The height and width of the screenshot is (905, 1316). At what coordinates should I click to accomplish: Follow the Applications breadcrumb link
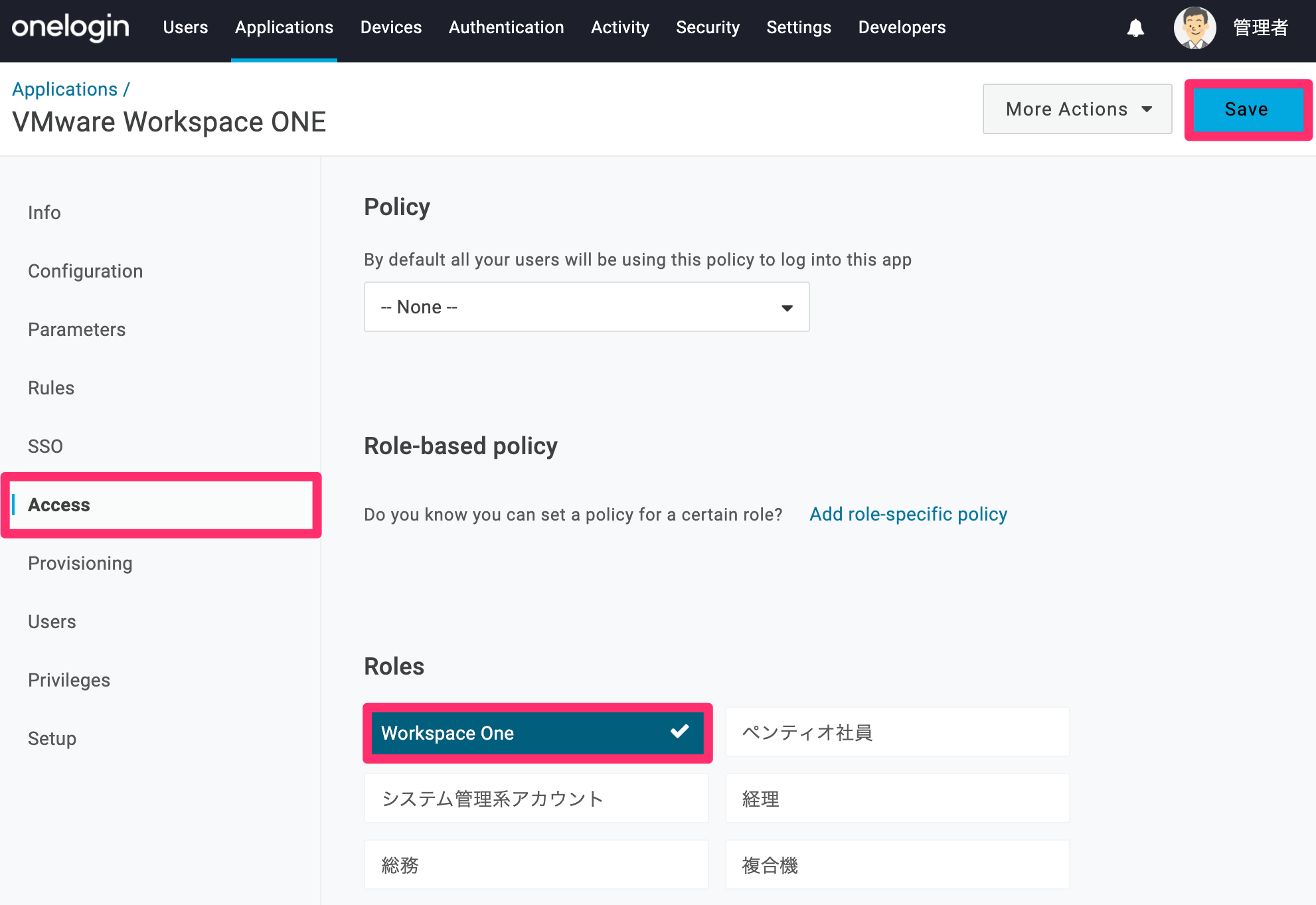click(x=64, y=89)
